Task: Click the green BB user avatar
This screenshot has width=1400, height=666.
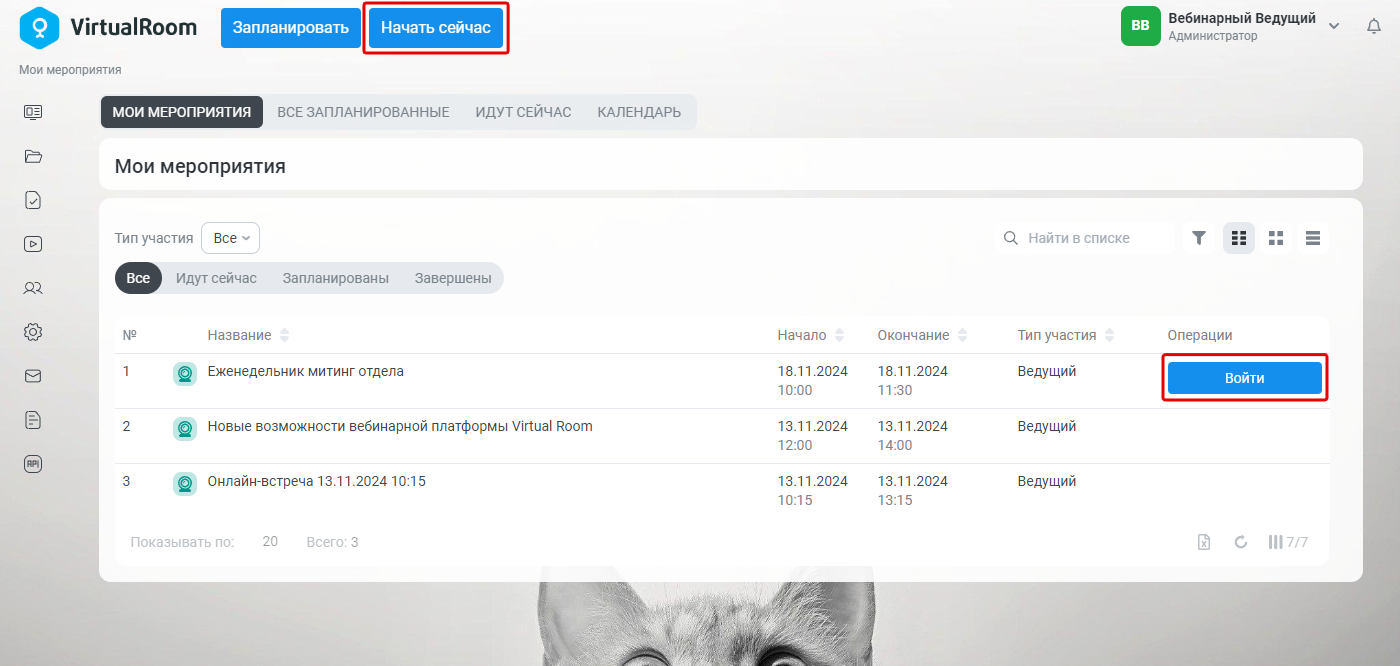Action: point(1141,26)
